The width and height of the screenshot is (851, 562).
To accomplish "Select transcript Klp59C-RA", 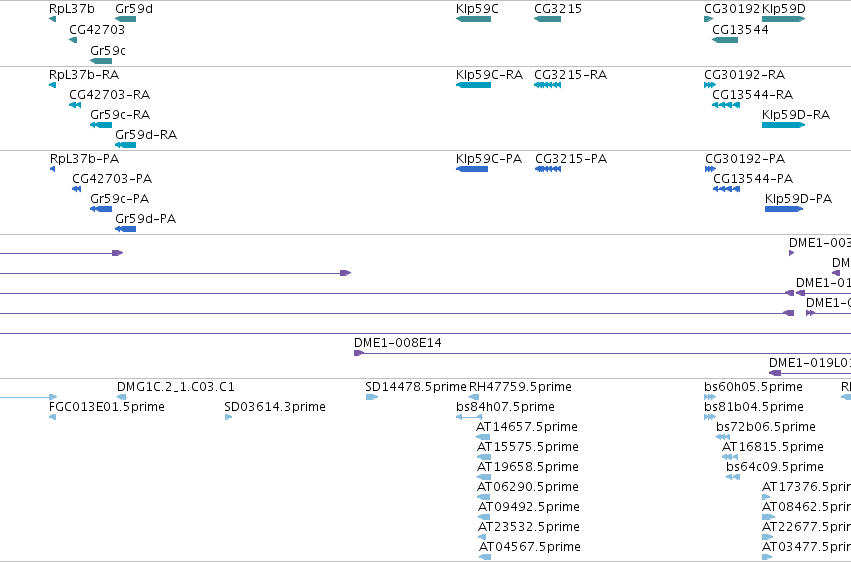I will point(473,85).
